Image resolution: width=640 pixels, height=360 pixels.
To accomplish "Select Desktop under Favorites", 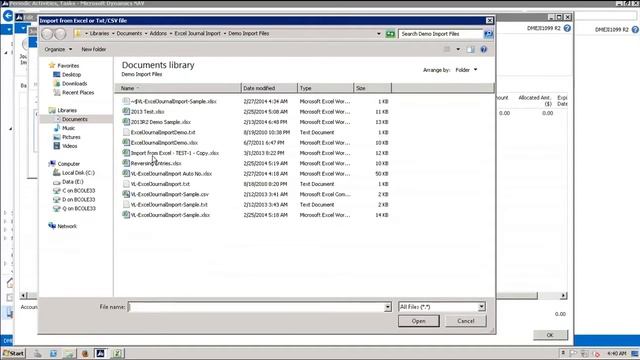I will click(71, 75).
